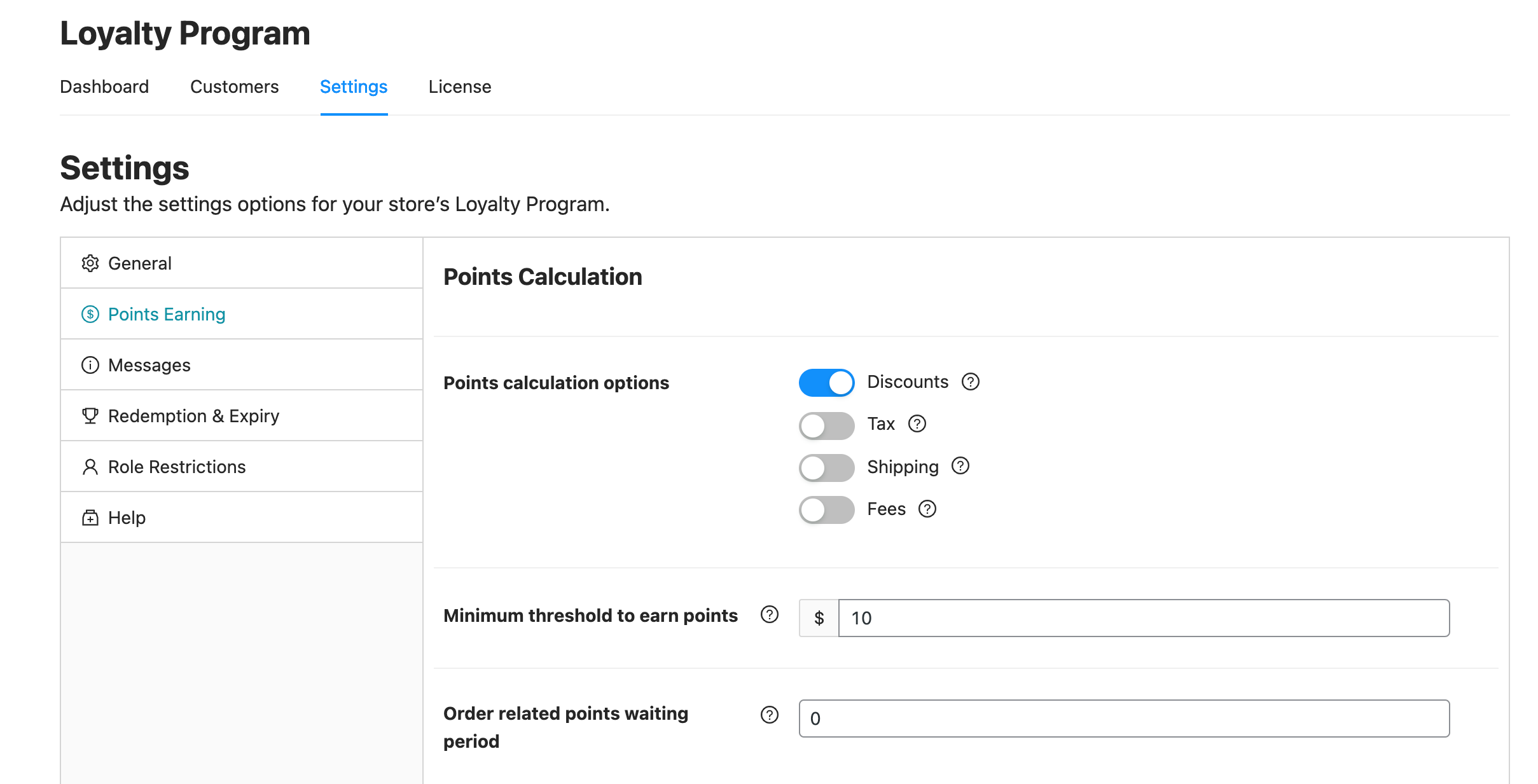The width and height of the screenshot is (1538, 784).
Task: Go to the License tab
Action: 459,86
